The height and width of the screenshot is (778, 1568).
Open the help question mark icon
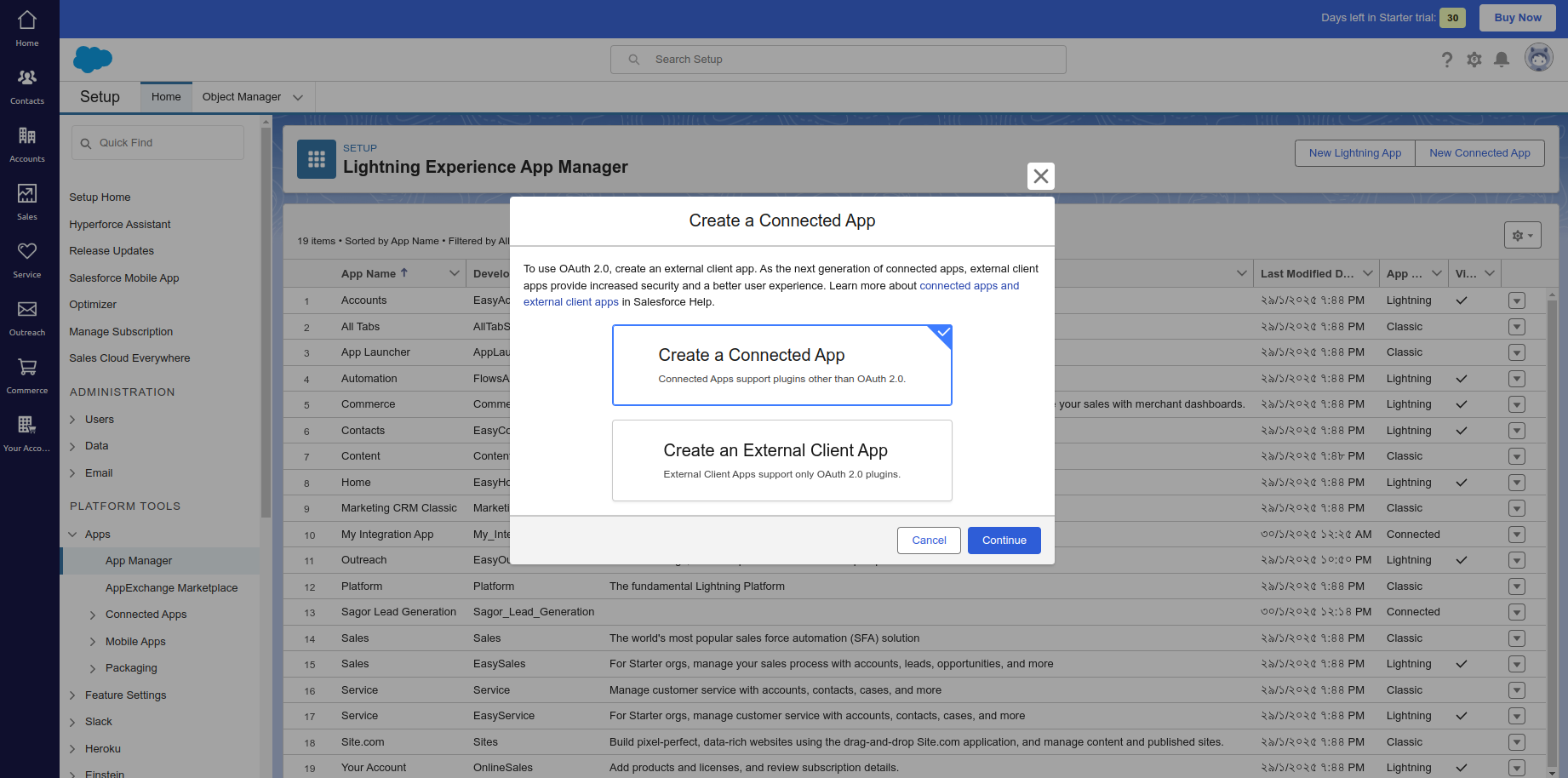[1447, 60]
